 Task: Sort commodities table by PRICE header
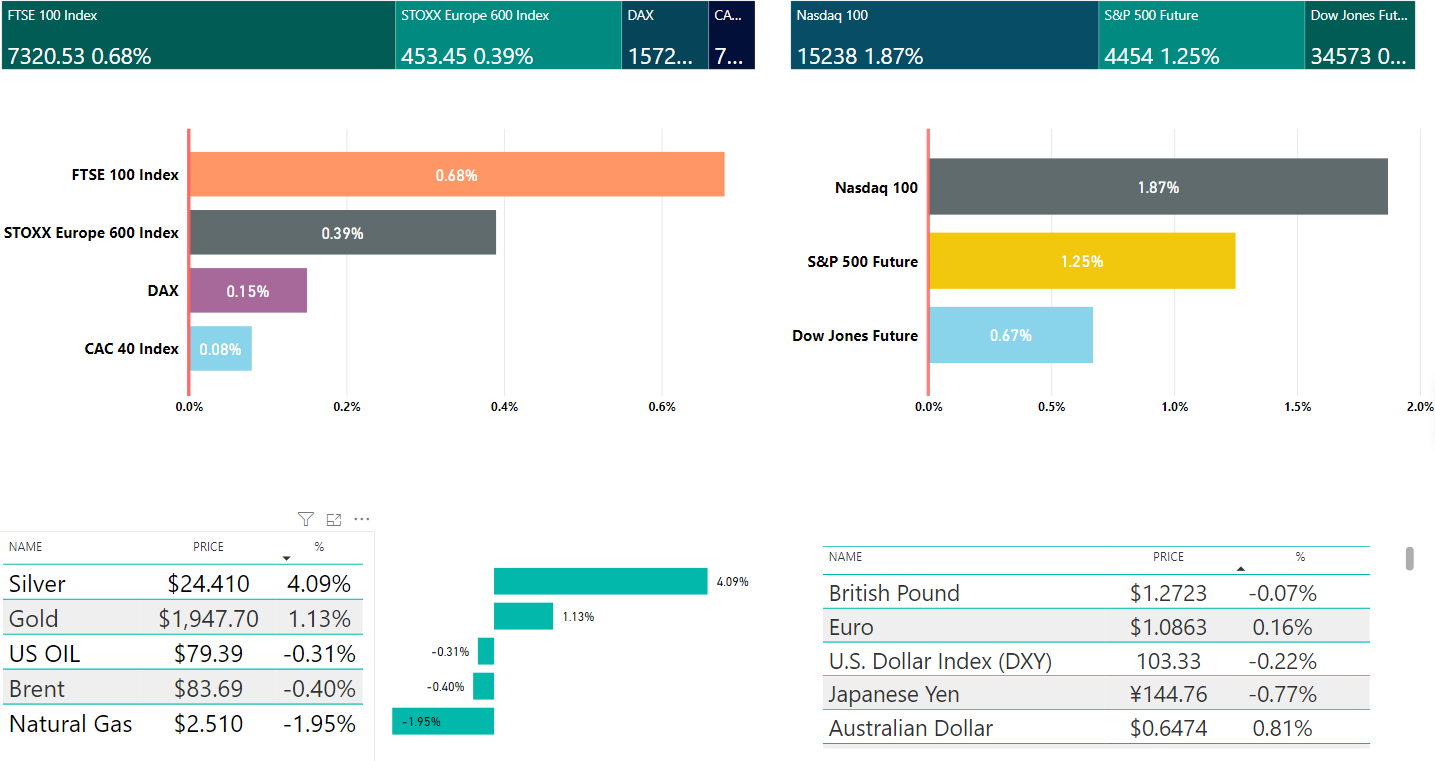click(x=209, y=547)
